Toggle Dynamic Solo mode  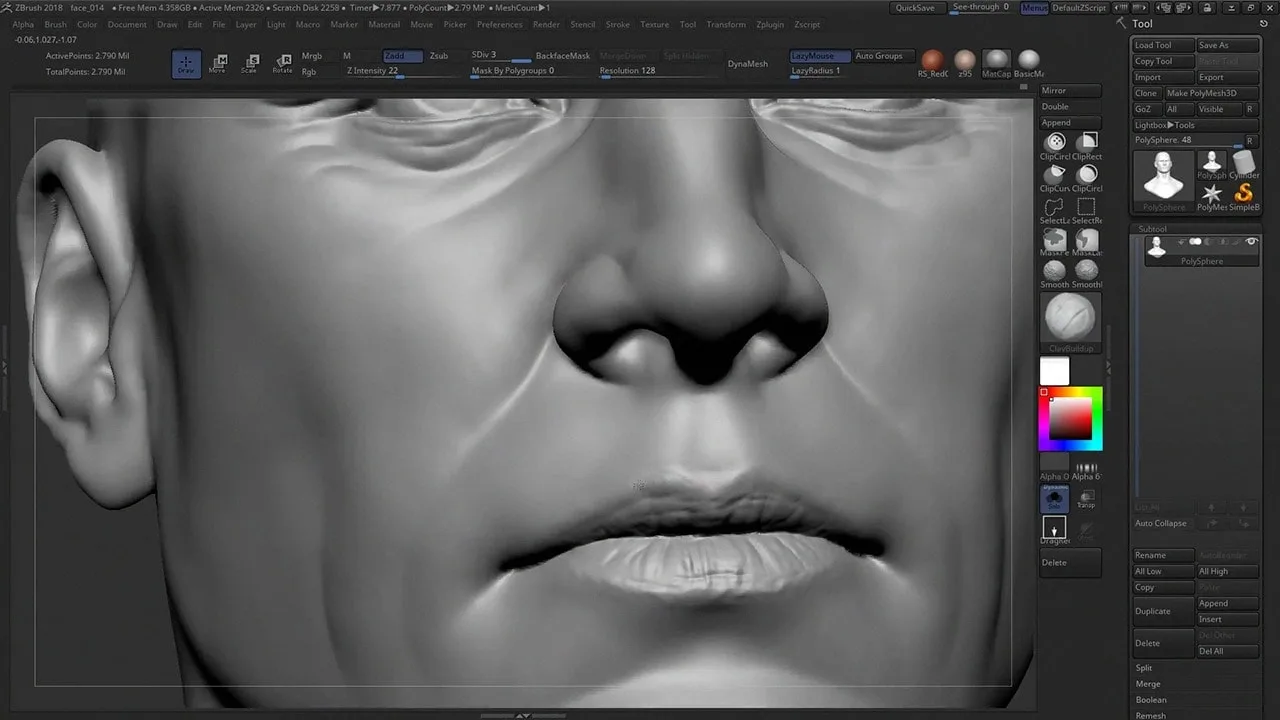coord(1054,499)
